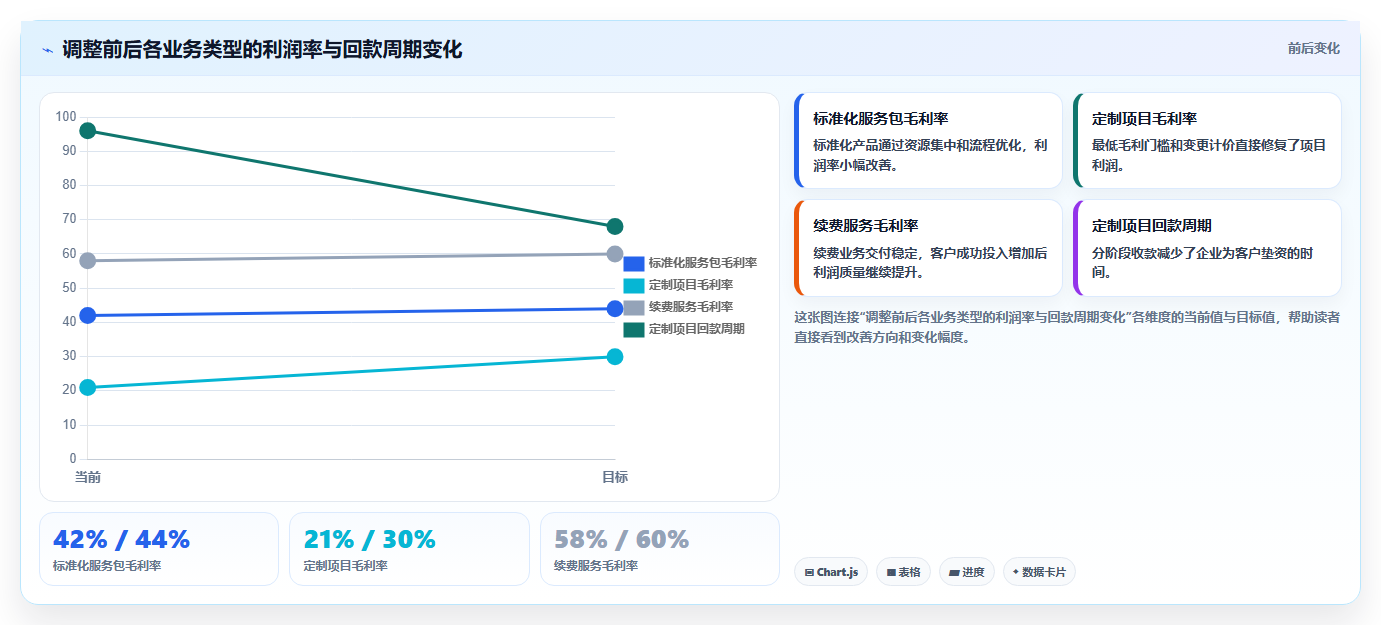
Task: Click the legend text 标准化服务包毛利率
Action: coord(703,263)
